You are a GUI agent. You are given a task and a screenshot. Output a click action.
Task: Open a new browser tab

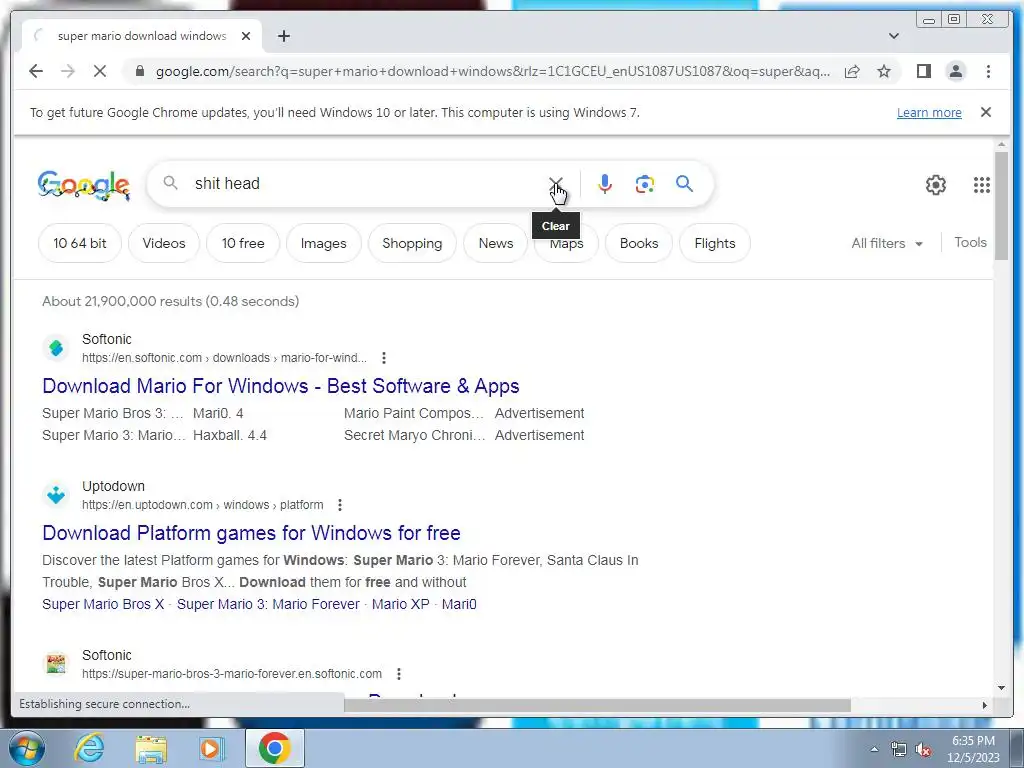(283, 36)
